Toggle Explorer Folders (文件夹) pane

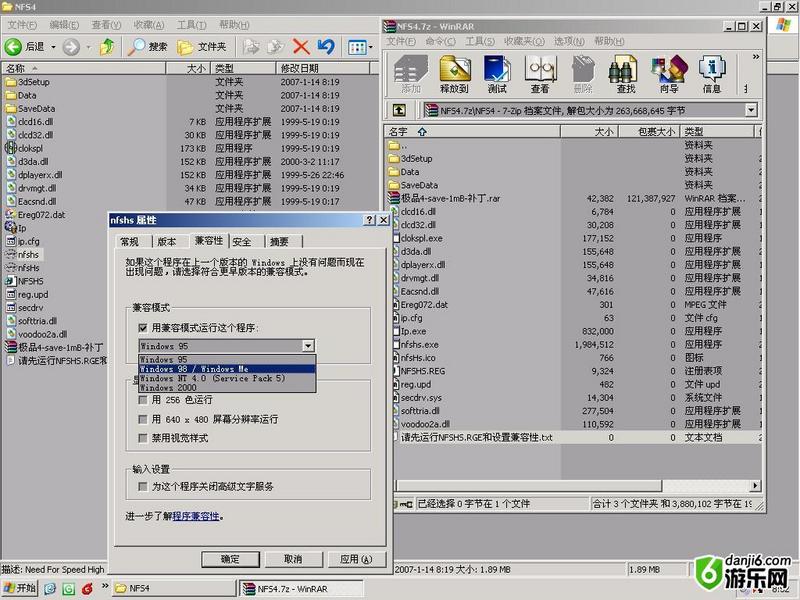[201, 47]
